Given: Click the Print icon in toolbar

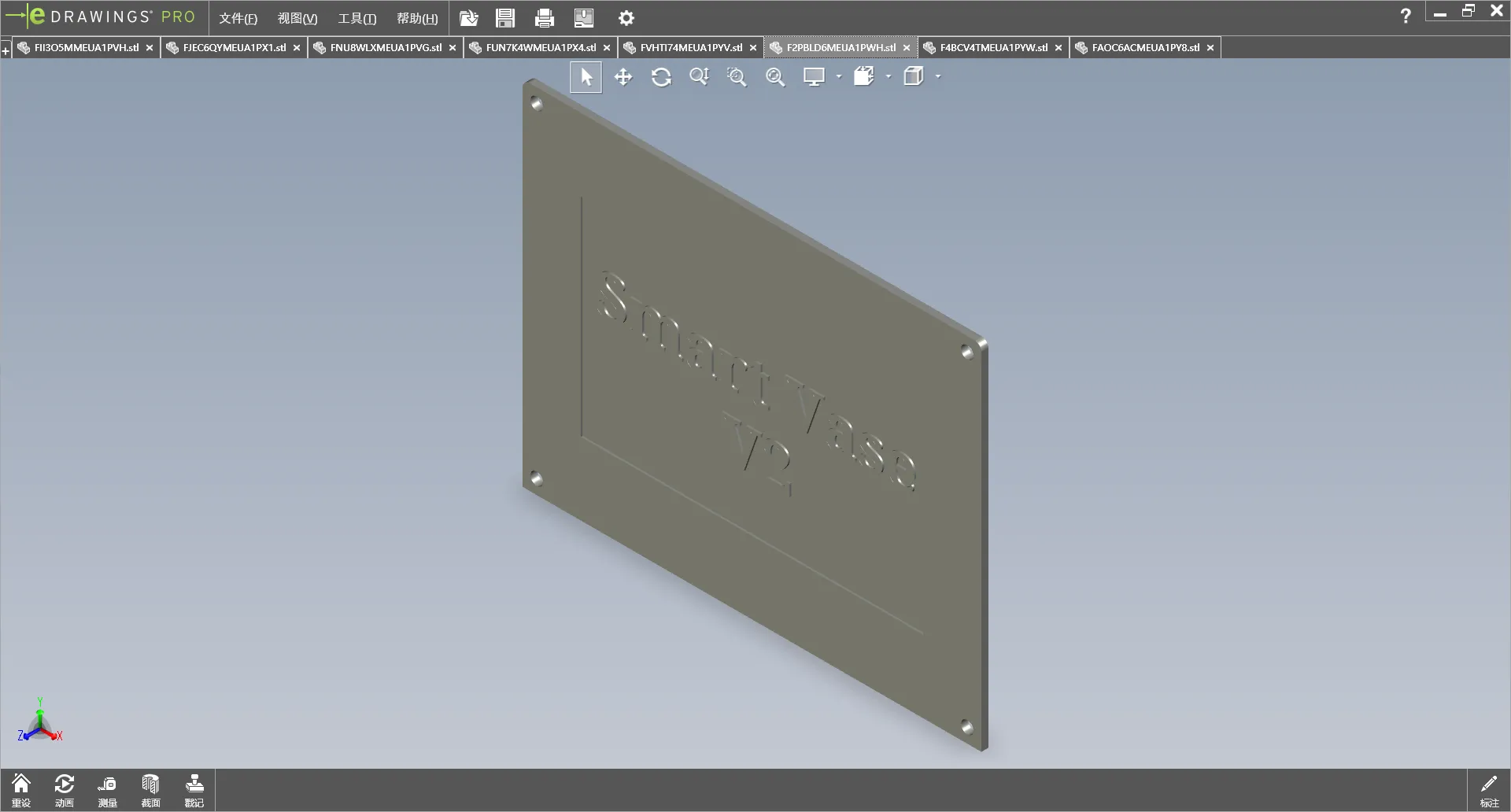Looking at the screenshot, I should click(544, 18).
